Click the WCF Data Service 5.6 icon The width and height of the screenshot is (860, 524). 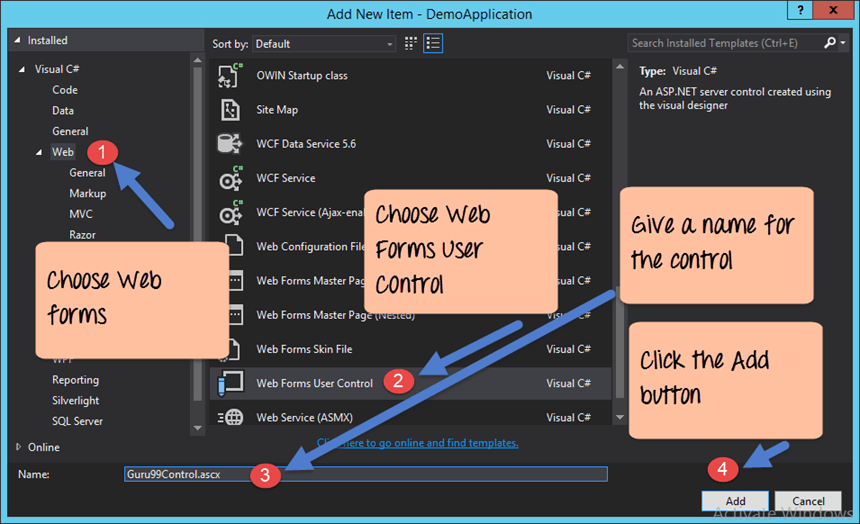pos(230,144)
